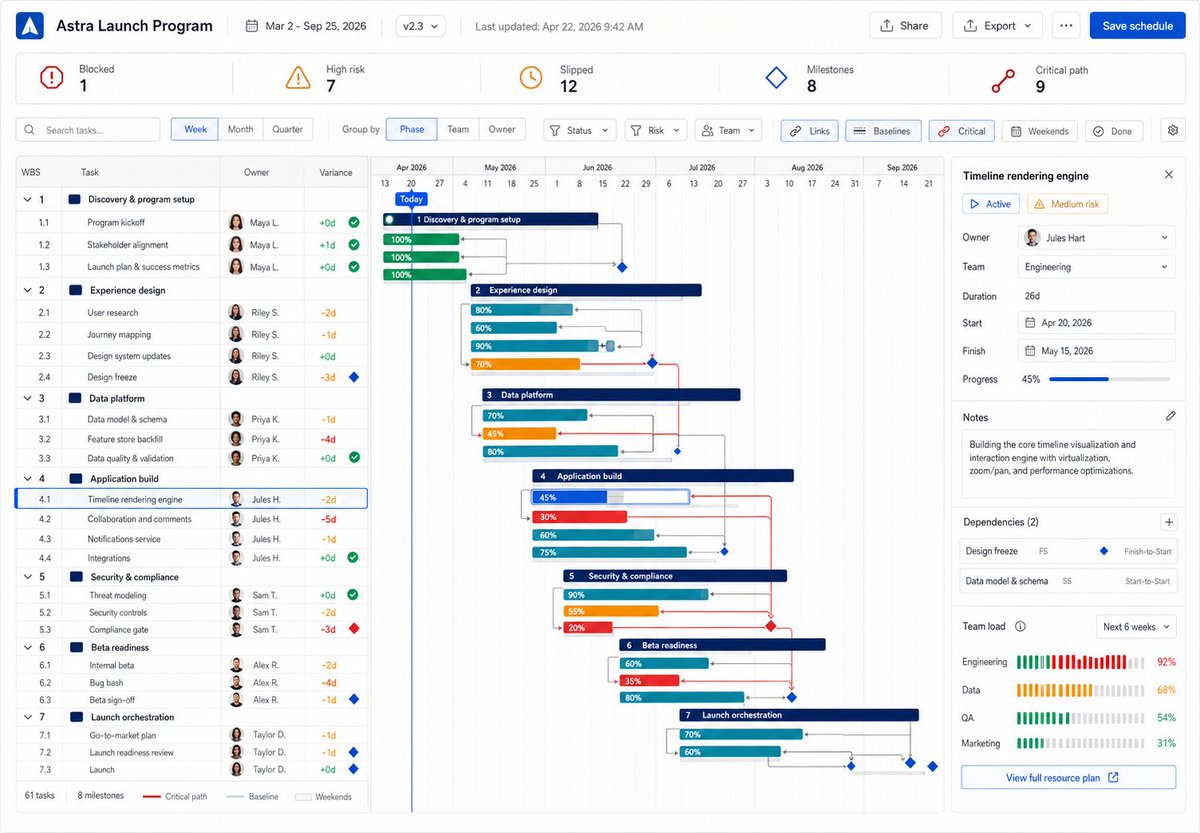Open the Team Engineering dropdown in the panel
1200x833 pixels.
click(x=1097, y=267)
